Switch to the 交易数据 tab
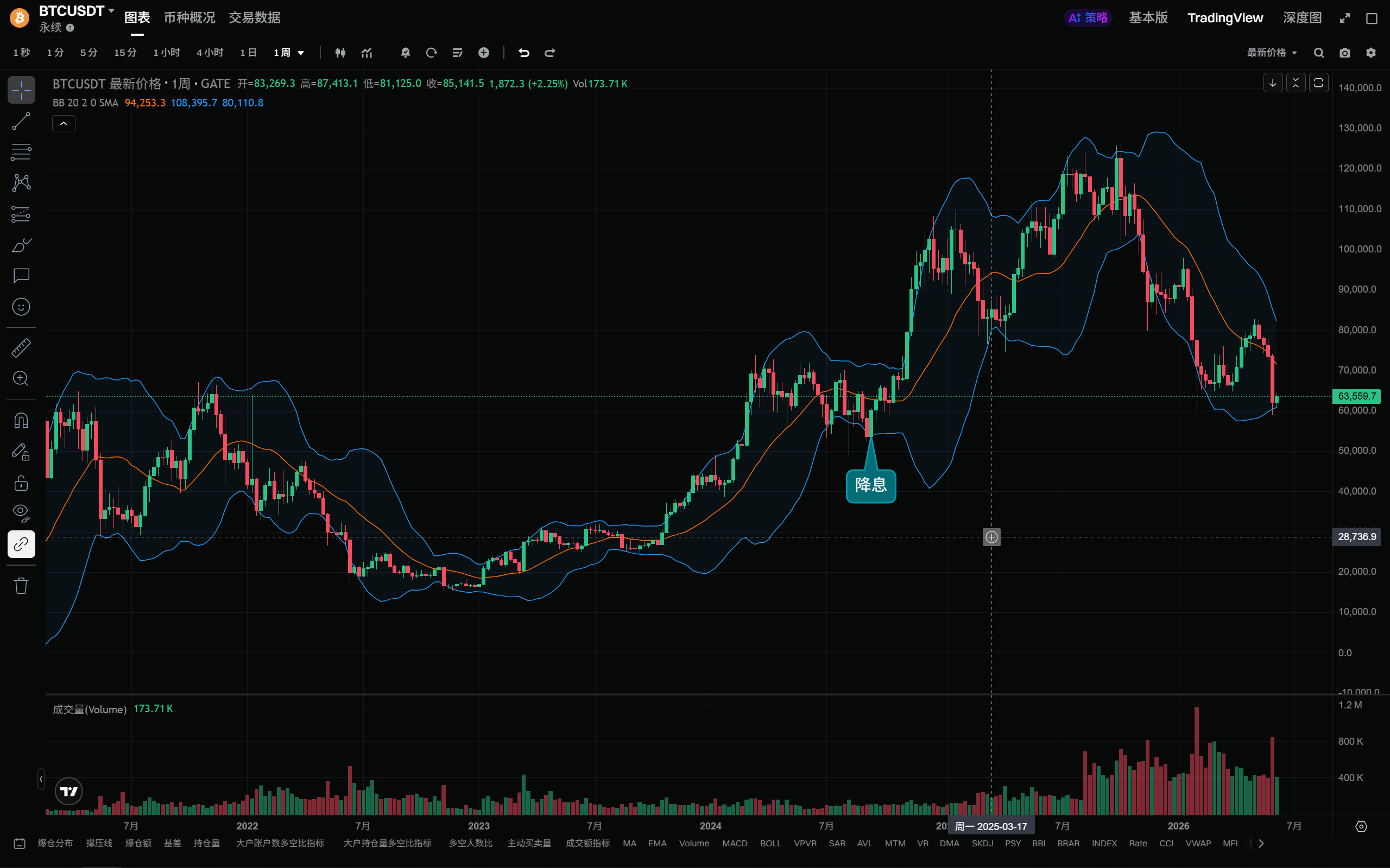Image resolution: width=1390 pixels, height=868 pixels. [x=254, y=18]
